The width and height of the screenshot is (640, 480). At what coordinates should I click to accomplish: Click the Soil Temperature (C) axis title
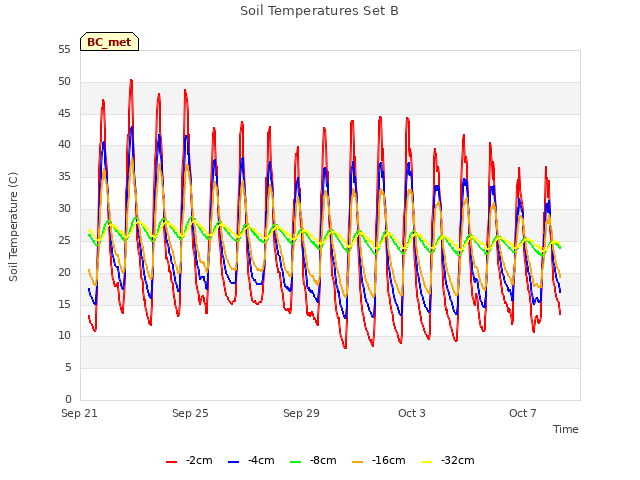coord(13,227)
